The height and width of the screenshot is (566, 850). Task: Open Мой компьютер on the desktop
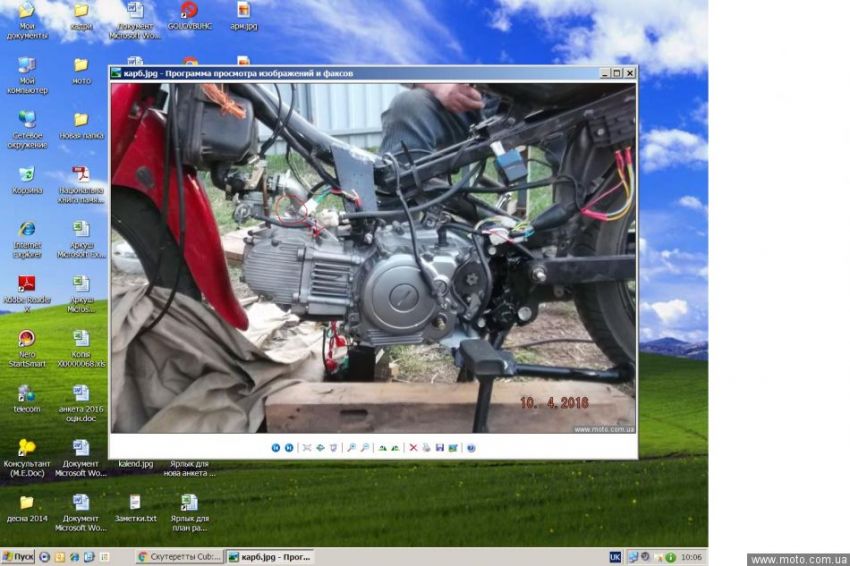[x=27, y=75]
